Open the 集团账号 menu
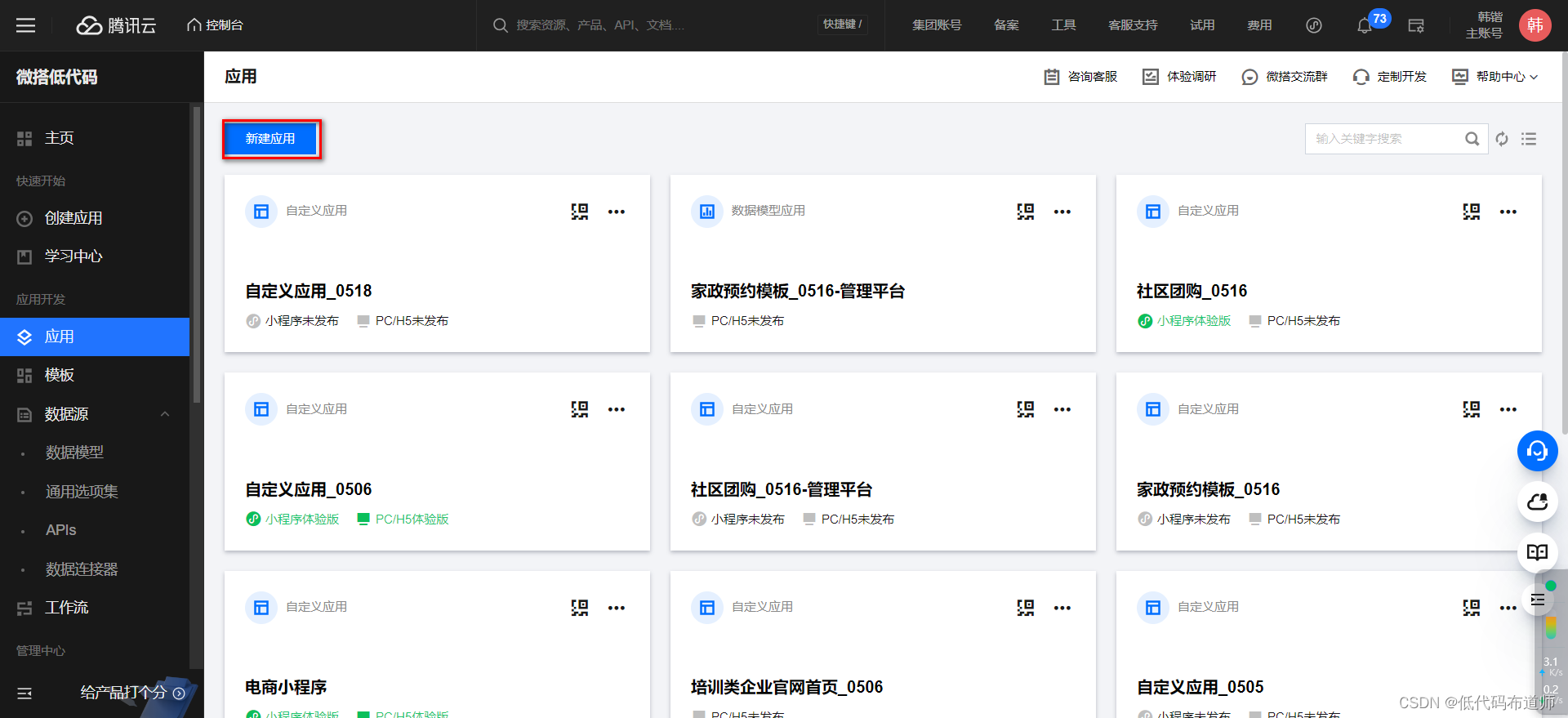 [x=937, y=25]
